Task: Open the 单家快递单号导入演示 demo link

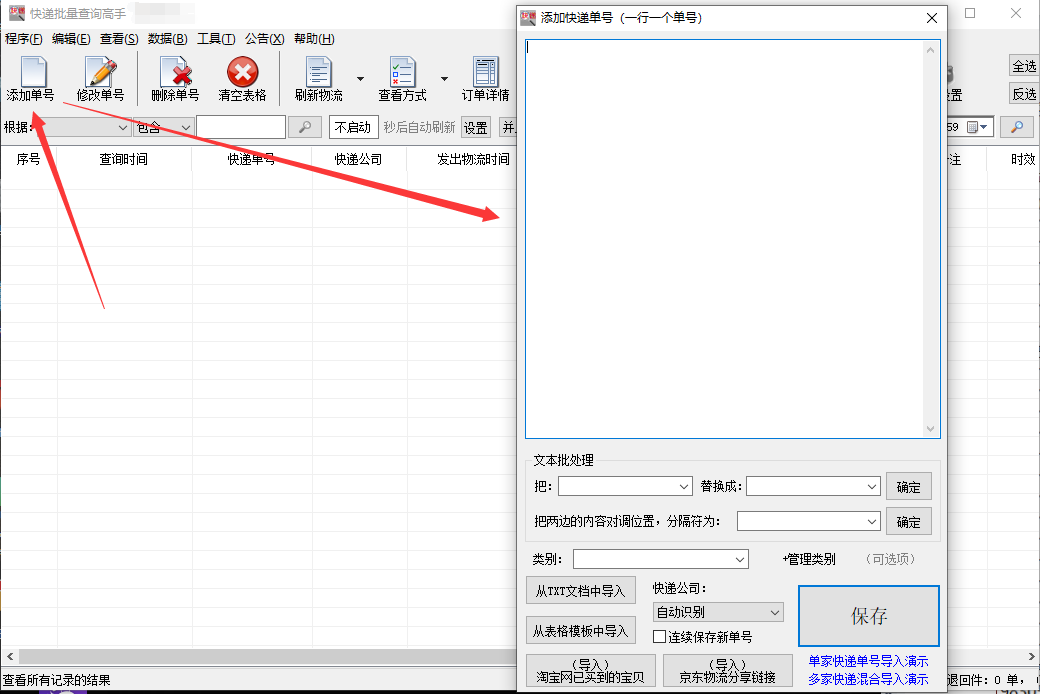Action: pos(869,661)
